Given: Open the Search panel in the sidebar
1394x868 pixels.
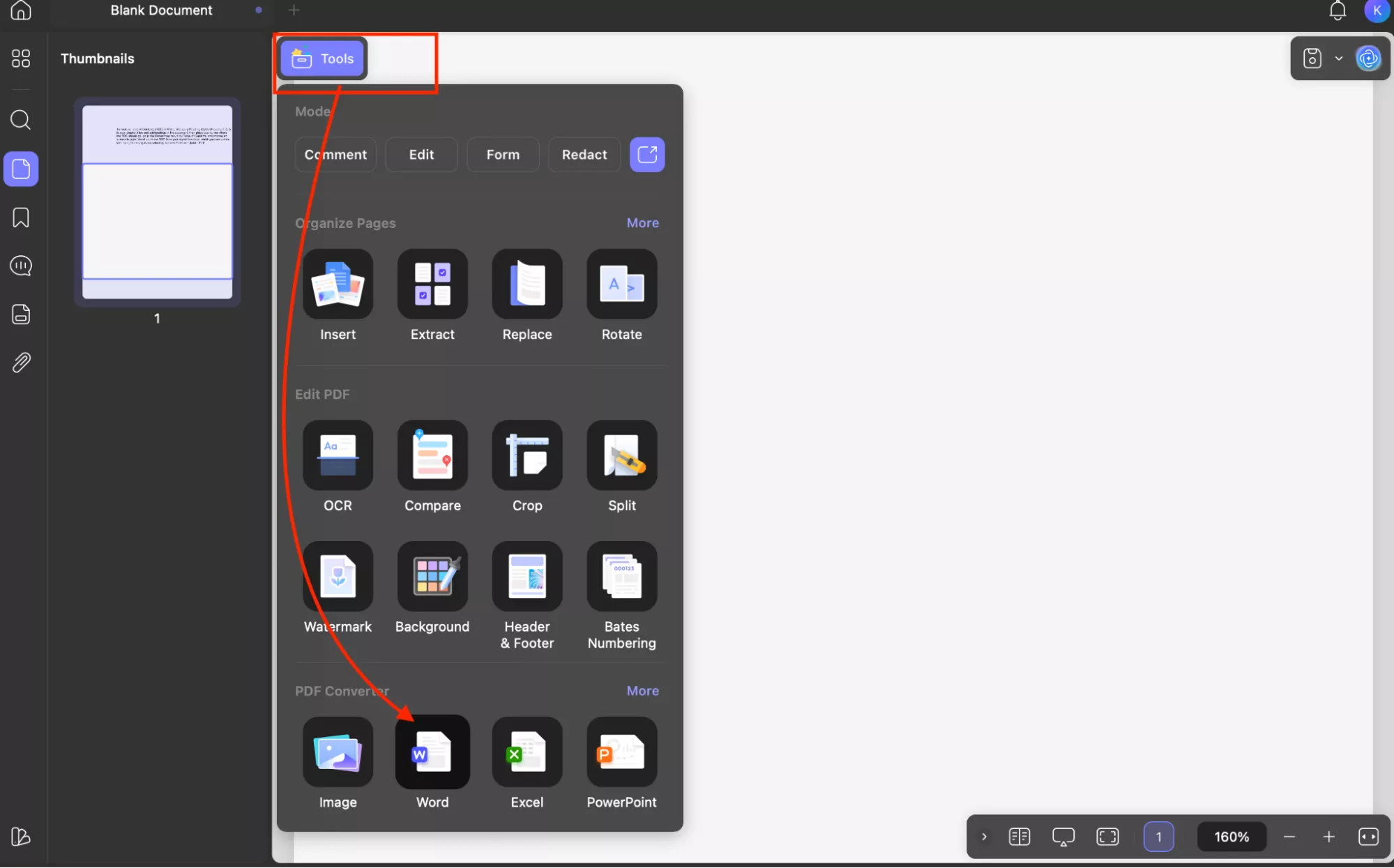Looking at the screenshot, I should tap(20, 120).
